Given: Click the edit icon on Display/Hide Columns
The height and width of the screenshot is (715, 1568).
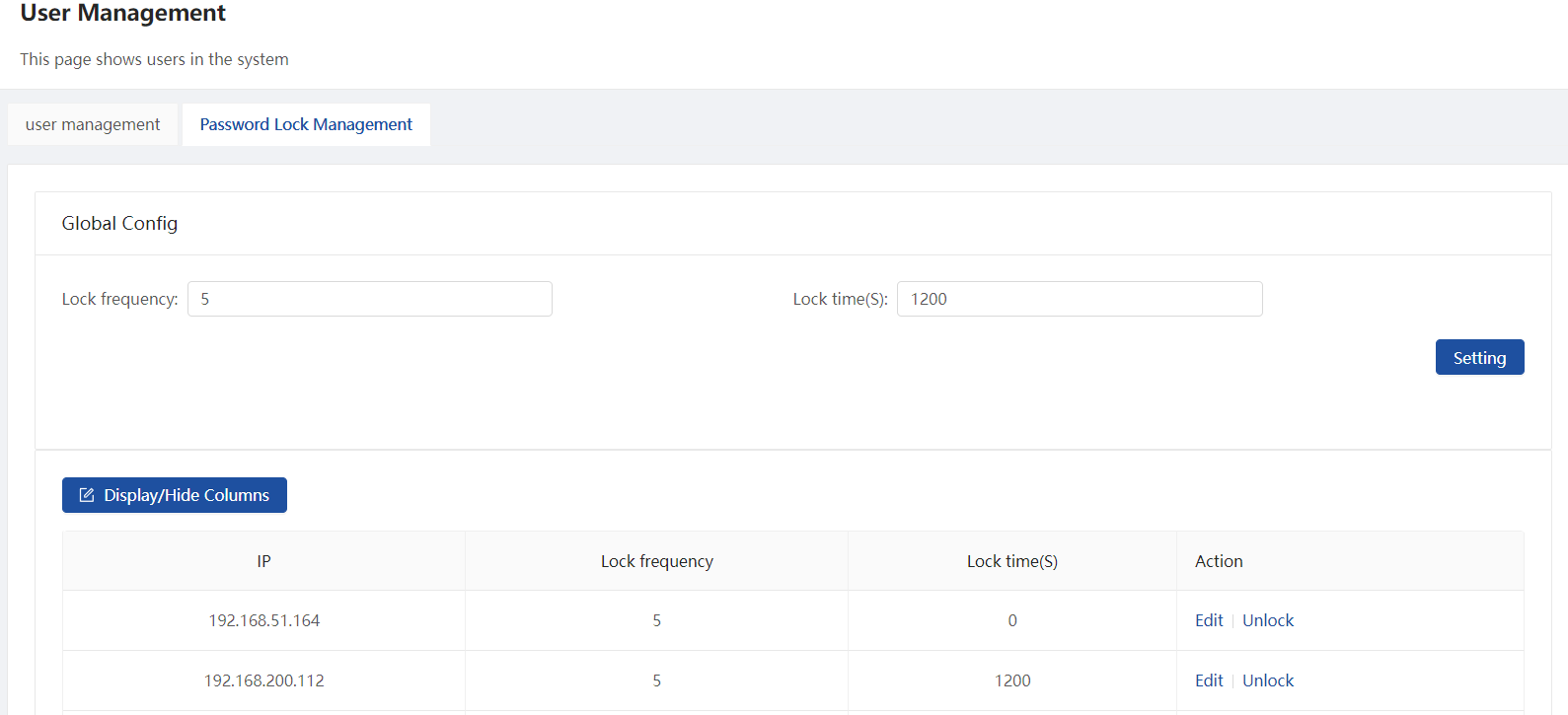Looking at the screenshot, I should (x=87, y=495).
